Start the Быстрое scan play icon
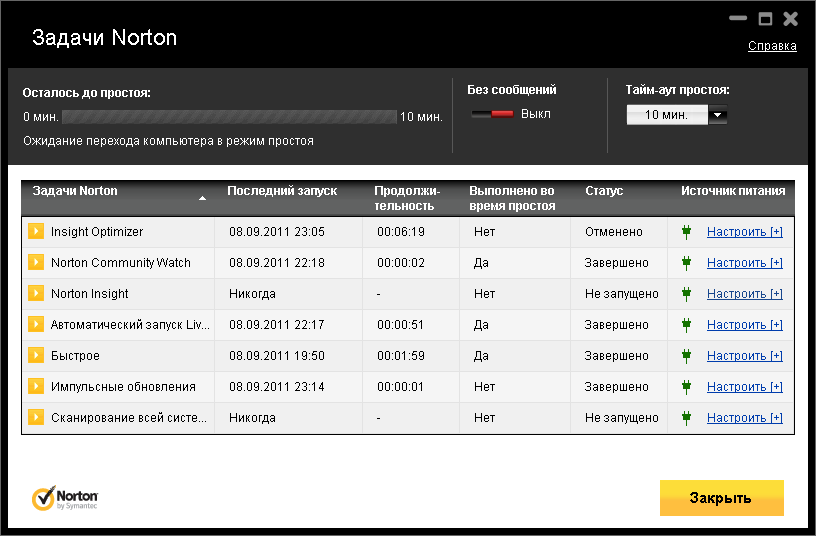Viewport: 816px width, 536px height. tap(36, 355)
